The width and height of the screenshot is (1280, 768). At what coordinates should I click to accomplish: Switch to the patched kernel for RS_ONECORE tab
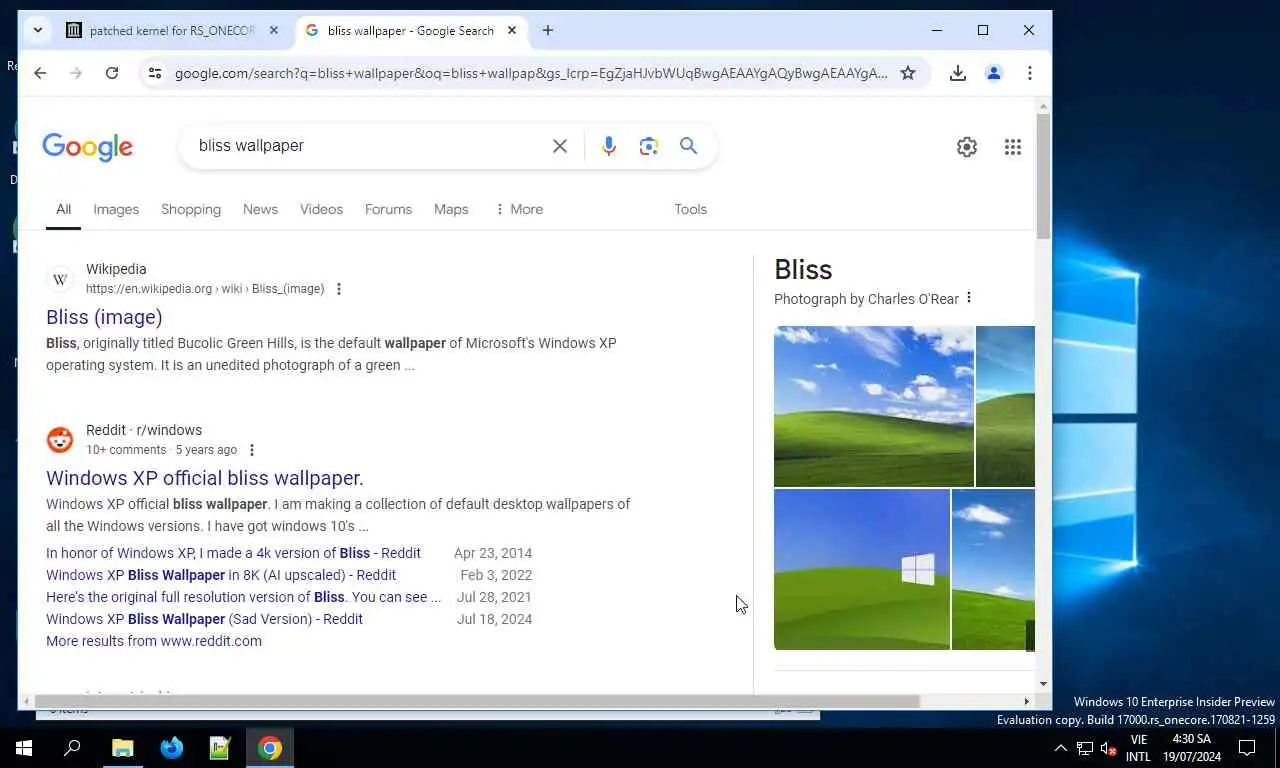[173, 30]
